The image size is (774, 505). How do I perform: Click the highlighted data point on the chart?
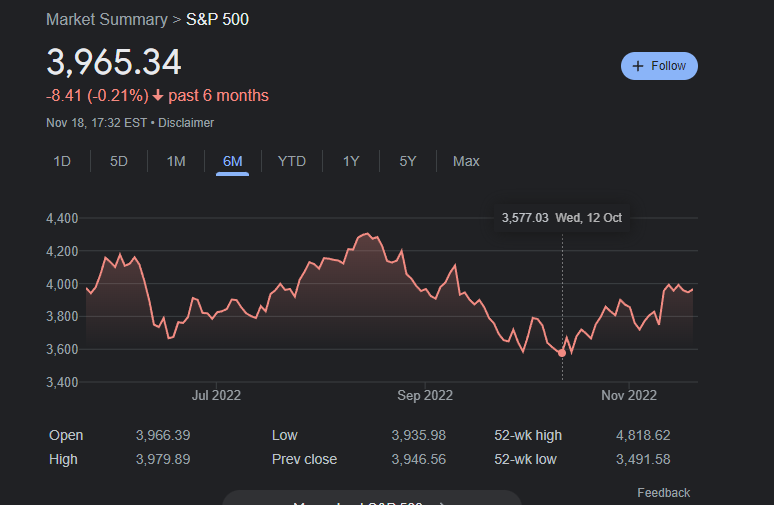tap(562, 353)
